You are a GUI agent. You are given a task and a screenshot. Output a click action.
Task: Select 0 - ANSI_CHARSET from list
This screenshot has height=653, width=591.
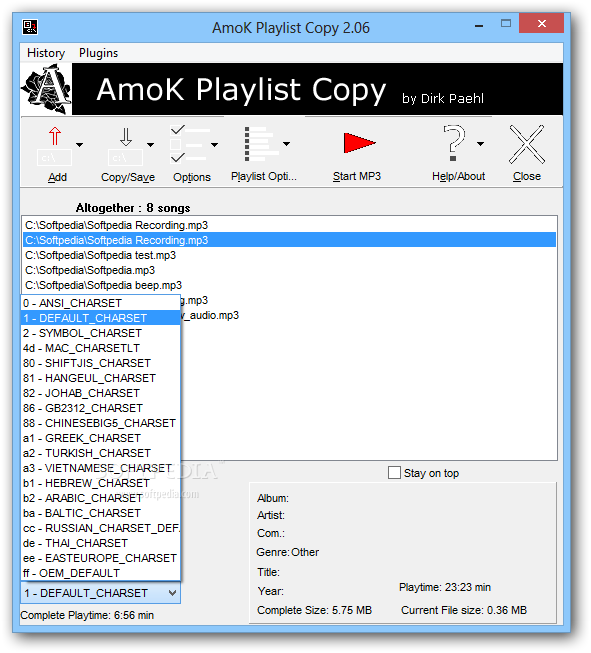point(100,303)
